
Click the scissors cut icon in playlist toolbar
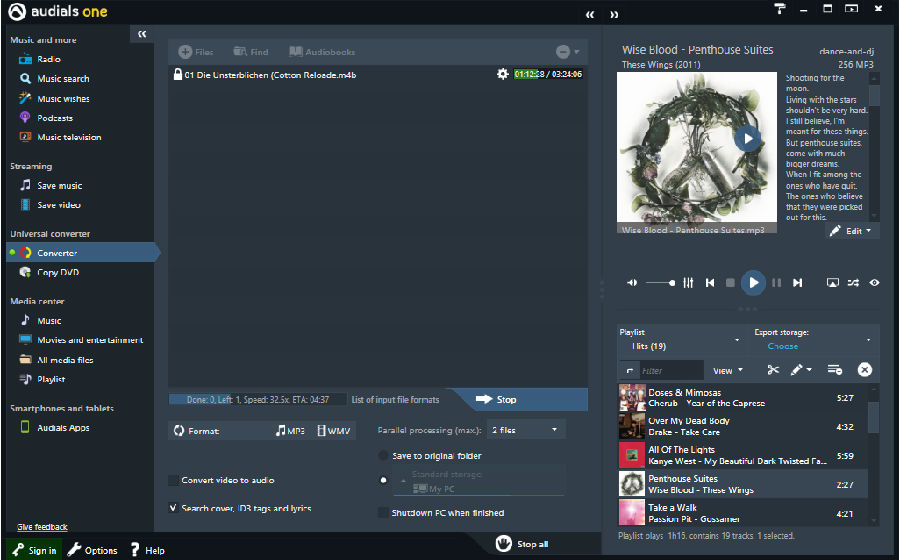[x=773, y=370]
